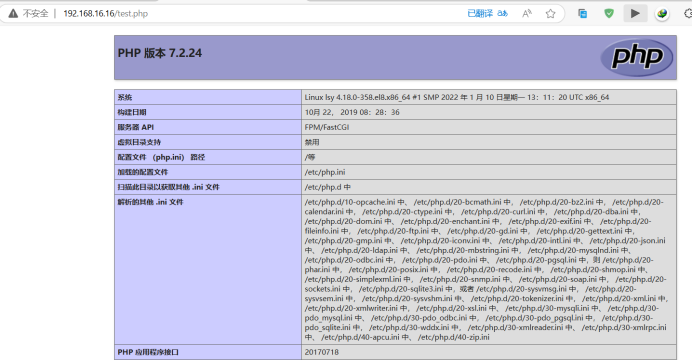Click the 服务器 API row label
693x360 pixels.
point(208,127)
